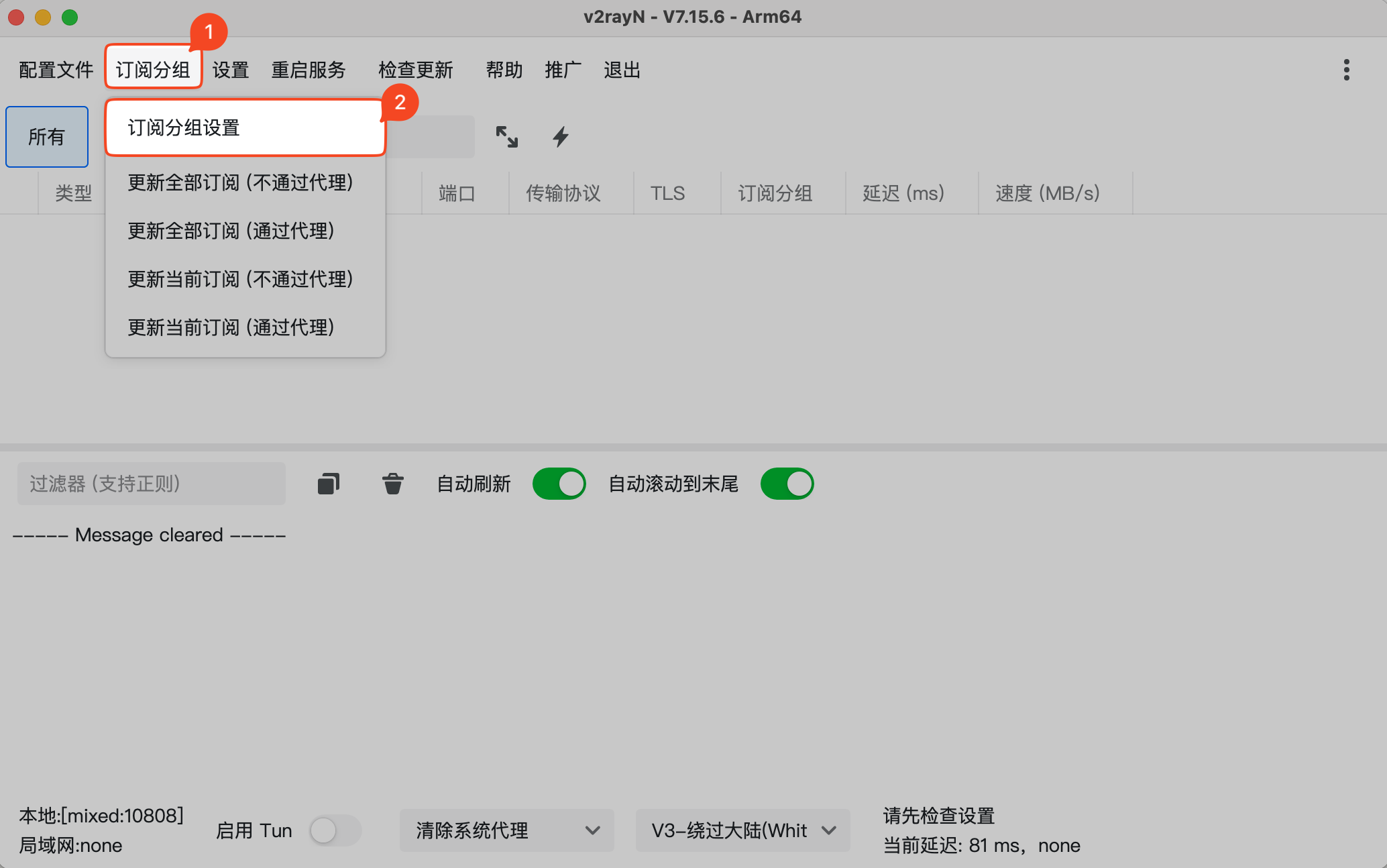Choose 更新当前订阅 (通过代理)

(x=231, y=327)
